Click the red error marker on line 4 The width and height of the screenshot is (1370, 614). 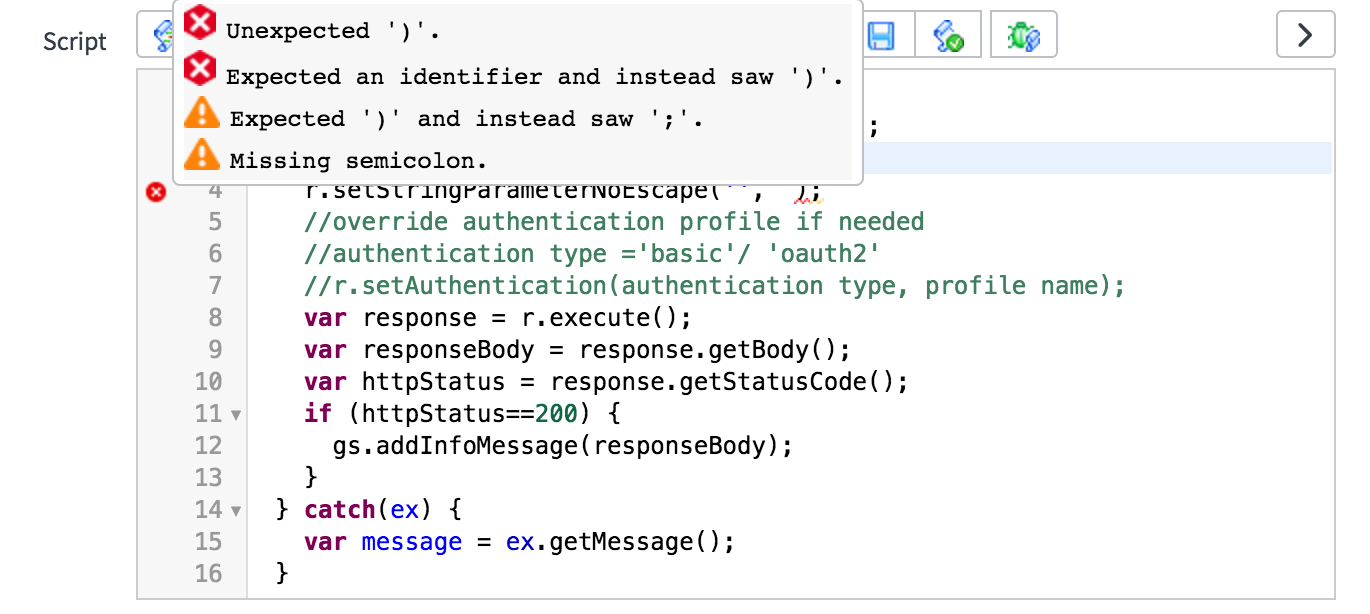[x=155, y=191]
